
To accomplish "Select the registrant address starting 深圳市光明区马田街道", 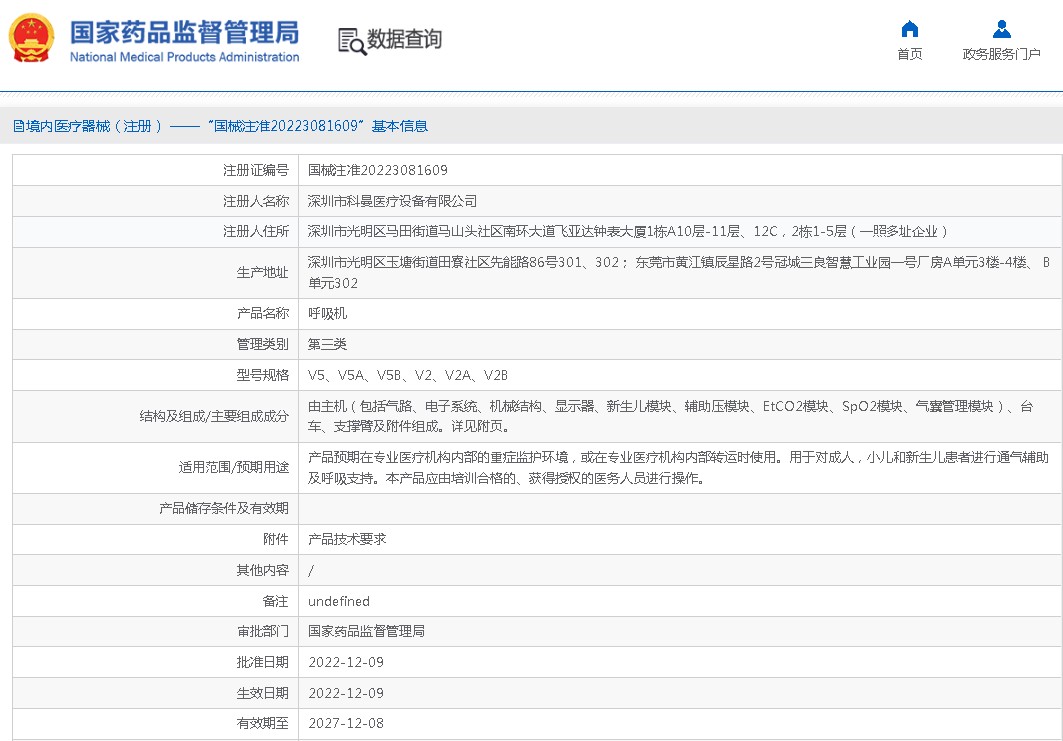I will point(627,232).
